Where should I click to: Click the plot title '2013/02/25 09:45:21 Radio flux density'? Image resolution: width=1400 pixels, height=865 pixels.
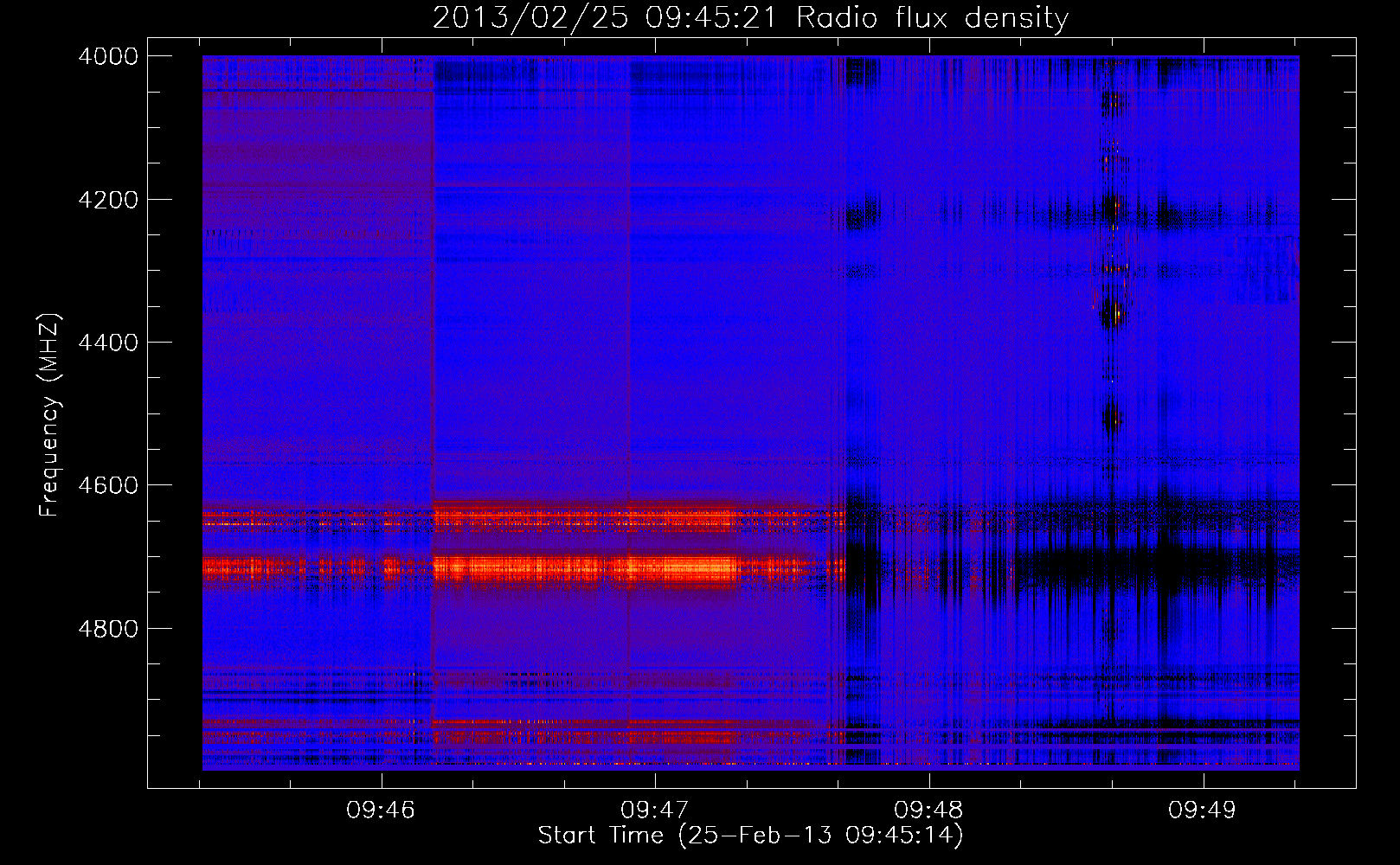pyautogui.click(x=750, y=18)
